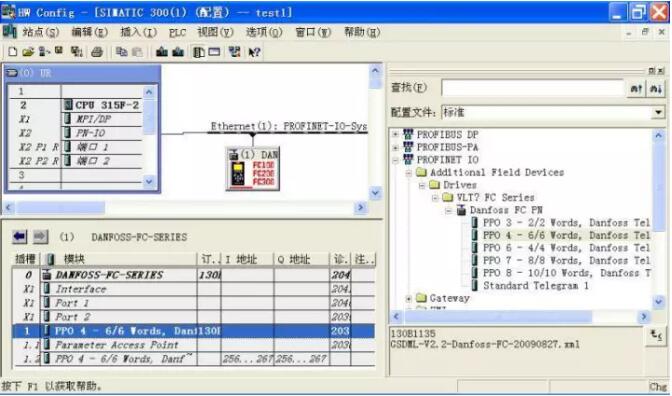This screenshot has width=672, height=396.
Task: Expand the Gateway folder
Action: [408, 298]
